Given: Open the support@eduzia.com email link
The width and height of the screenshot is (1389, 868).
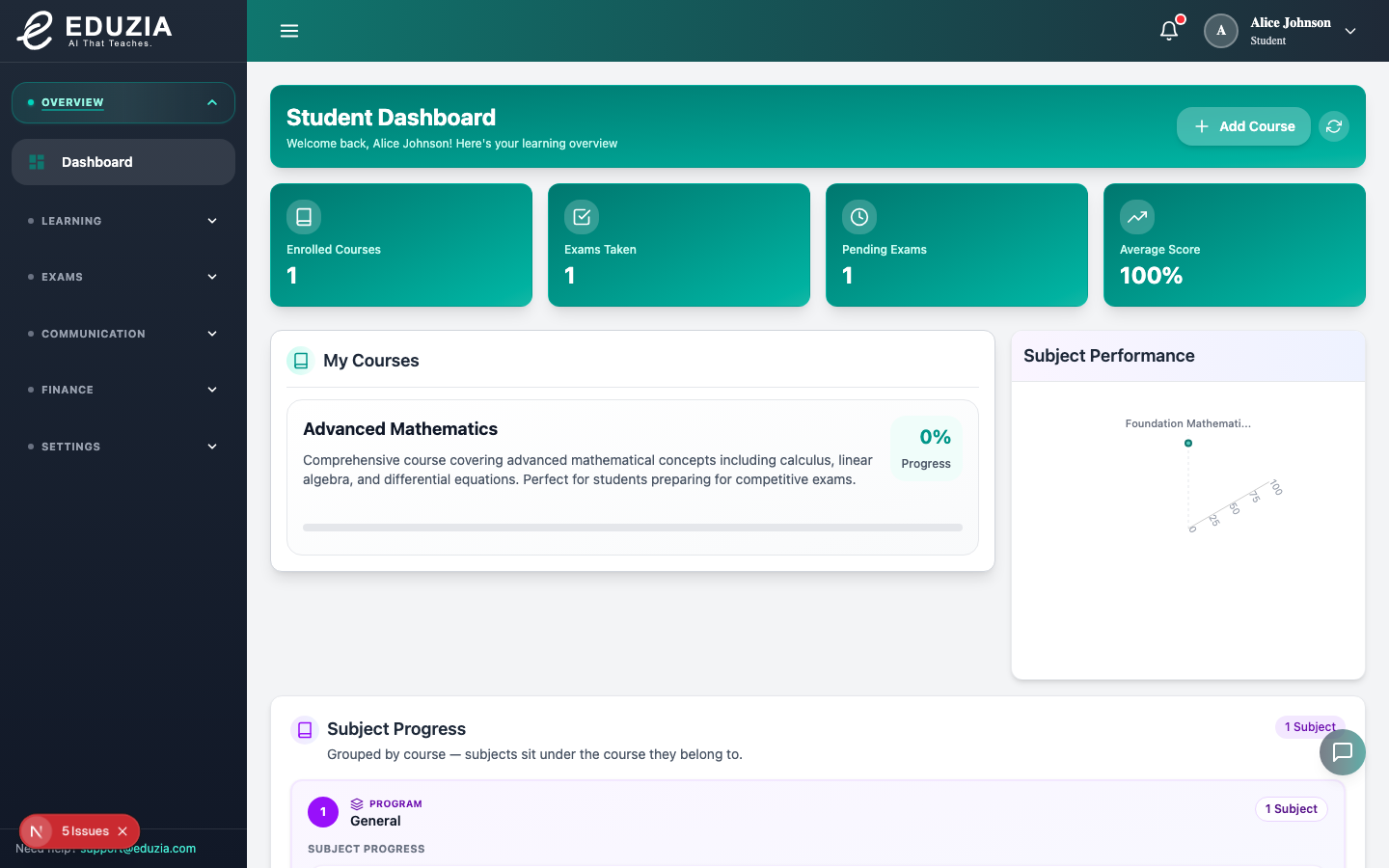Looking at the screenshot, I should click(138, 849).
